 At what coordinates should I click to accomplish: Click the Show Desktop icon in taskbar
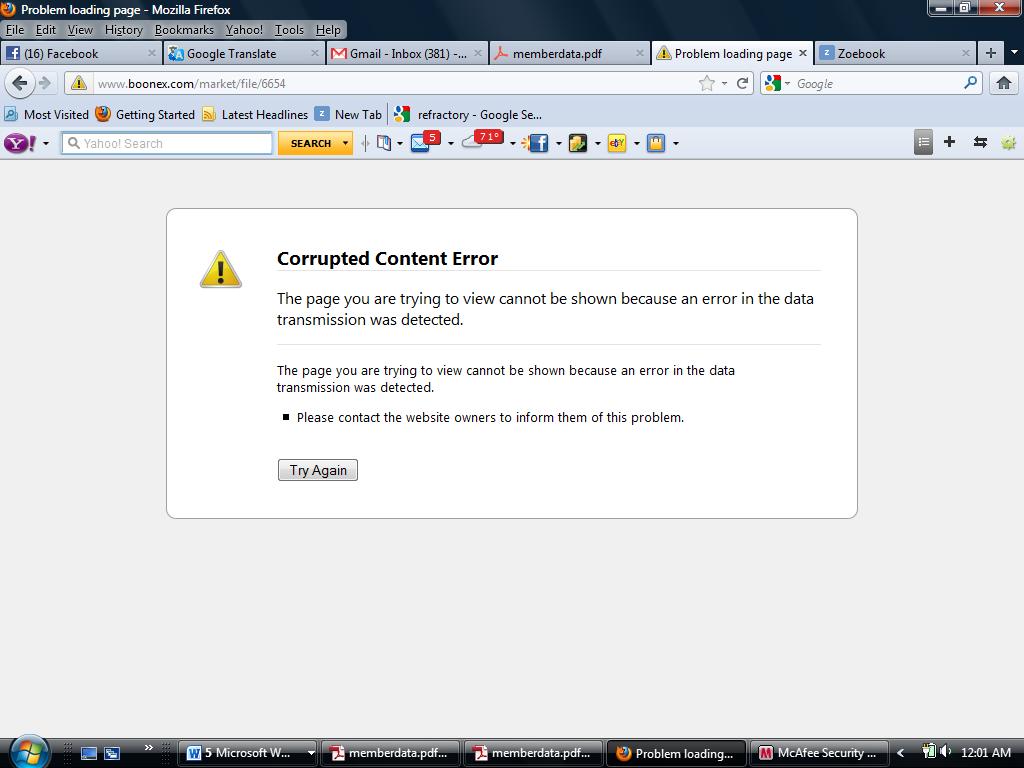tap(89, 753)
